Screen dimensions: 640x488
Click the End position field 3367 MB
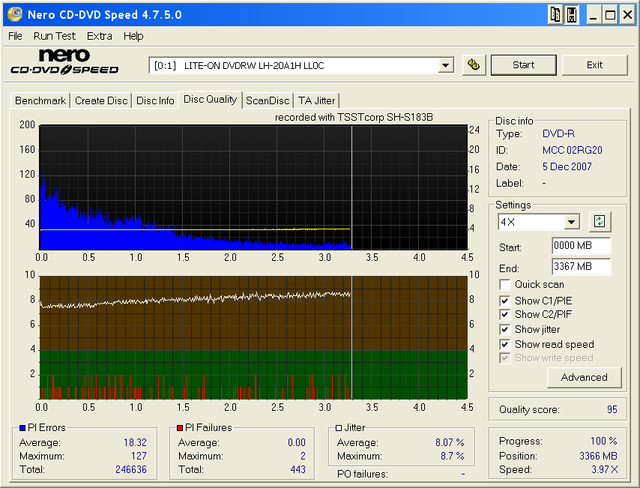click(581, 266)
